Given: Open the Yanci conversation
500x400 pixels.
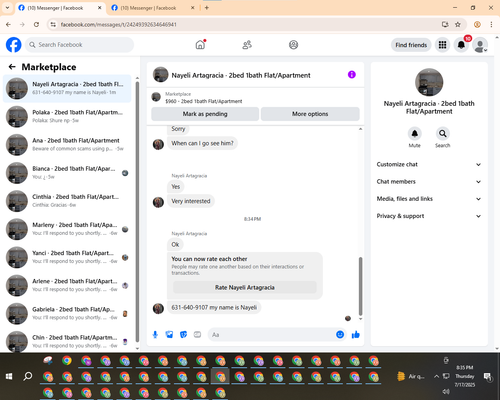Looking at the screenshot, I should pyautogui.click(x=67, y=257).
